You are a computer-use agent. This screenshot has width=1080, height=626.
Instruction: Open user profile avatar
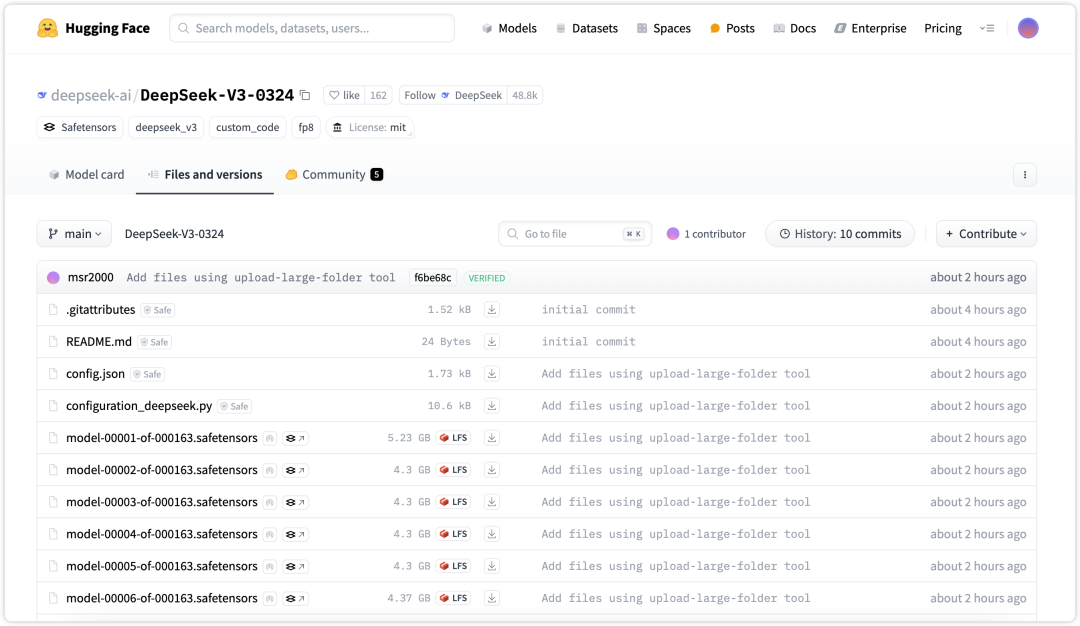pyautogui.click(x=1028, y=28)
